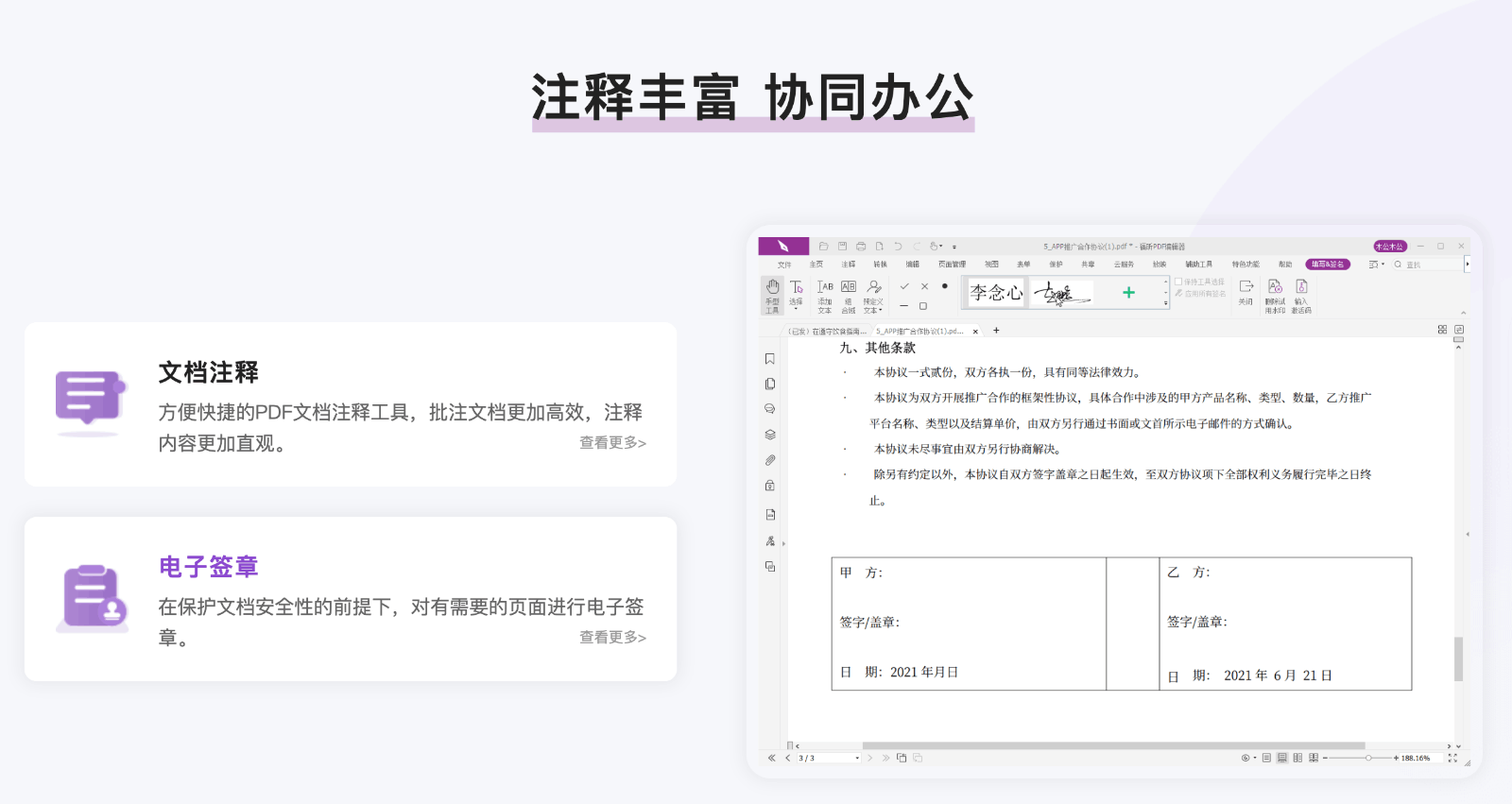Switch to the 主页 ribbon tab

pyautogui.click(x=816, y=265)
